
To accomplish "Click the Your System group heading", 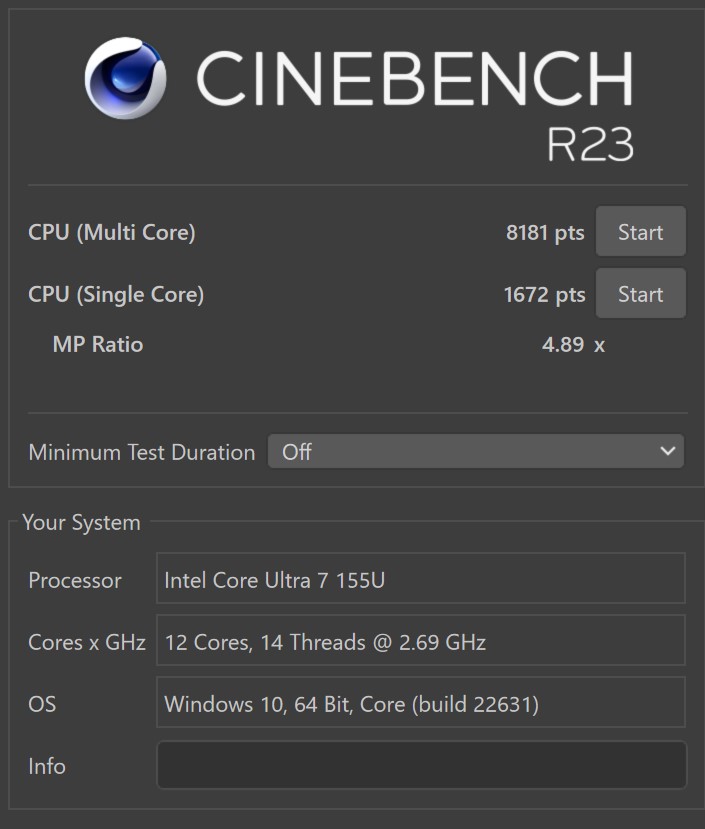I will click(x=81, y=523).
